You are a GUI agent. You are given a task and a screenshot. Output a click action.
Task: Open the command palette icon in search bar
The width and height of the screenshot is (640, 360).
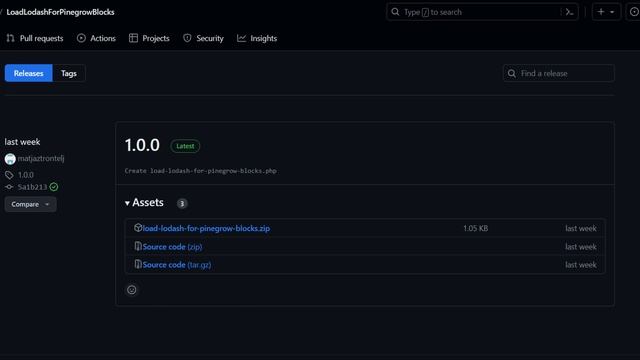(569, 12)
